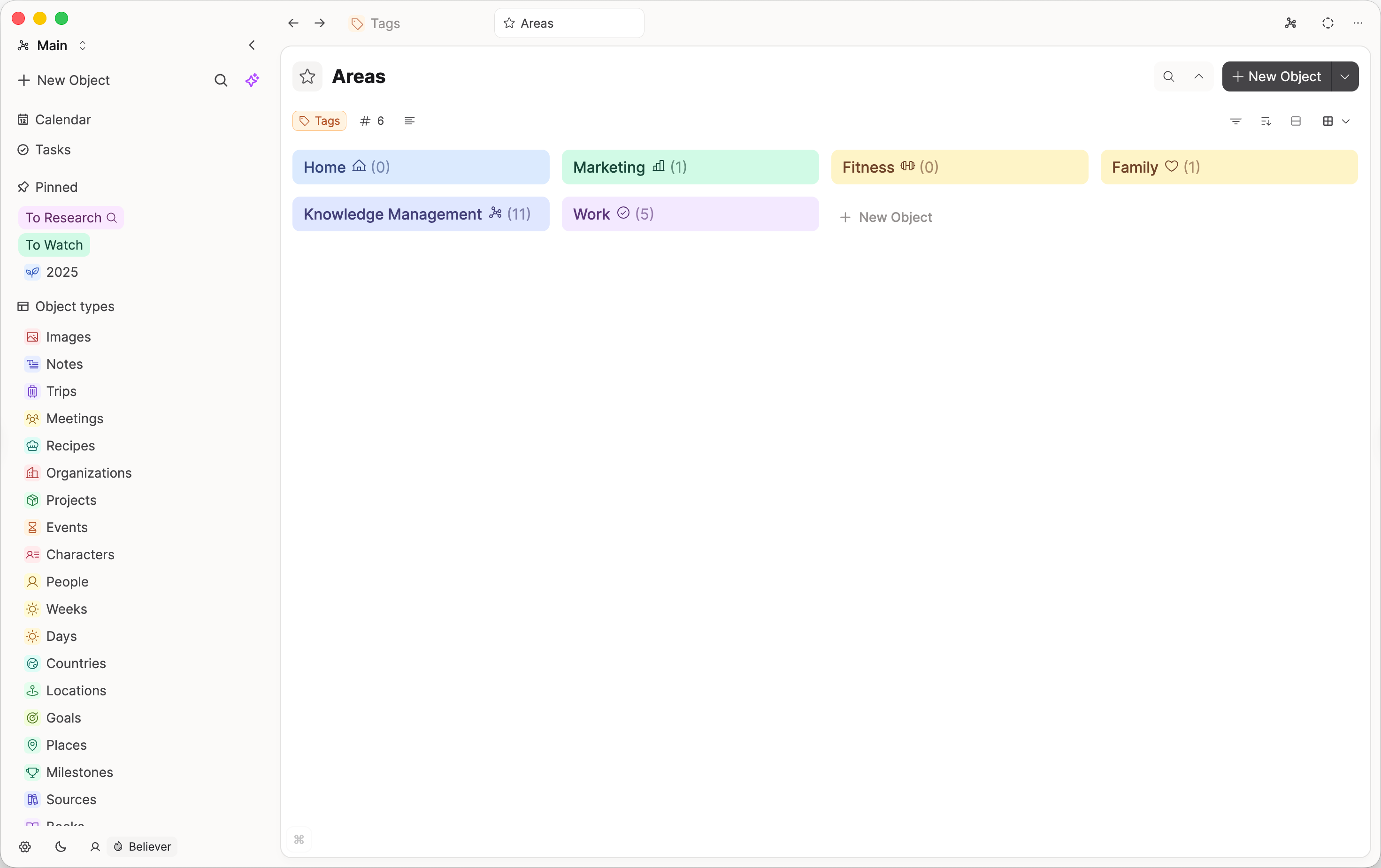Image resolution: width=1381 pixels, height=868 pixels.
Task: Open the Main space switcher
Action: (52, 46)
